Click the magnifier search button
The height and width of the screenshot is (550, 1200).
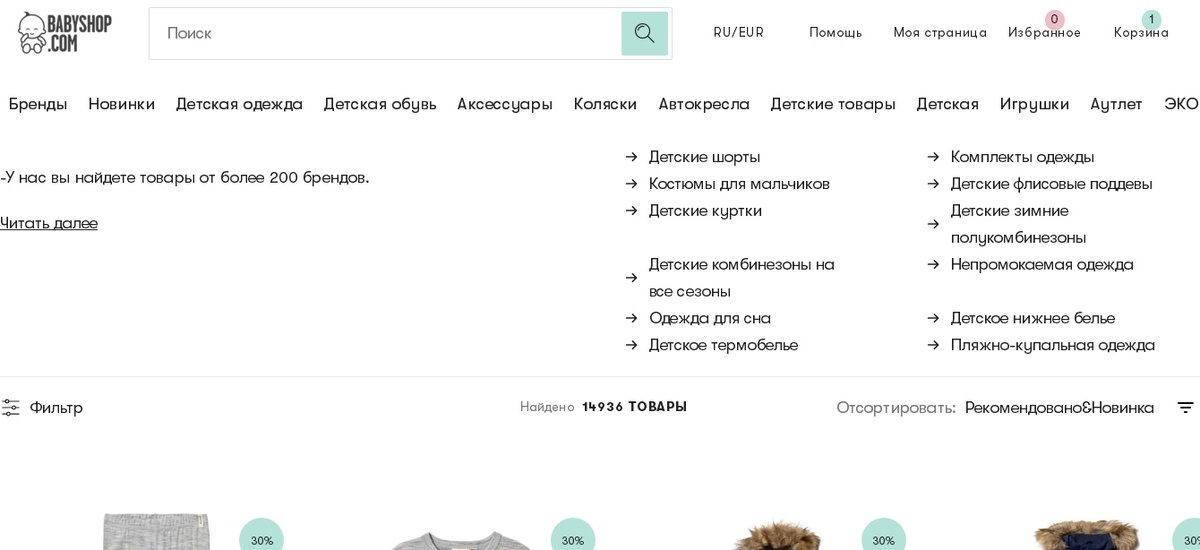(644, 33)
